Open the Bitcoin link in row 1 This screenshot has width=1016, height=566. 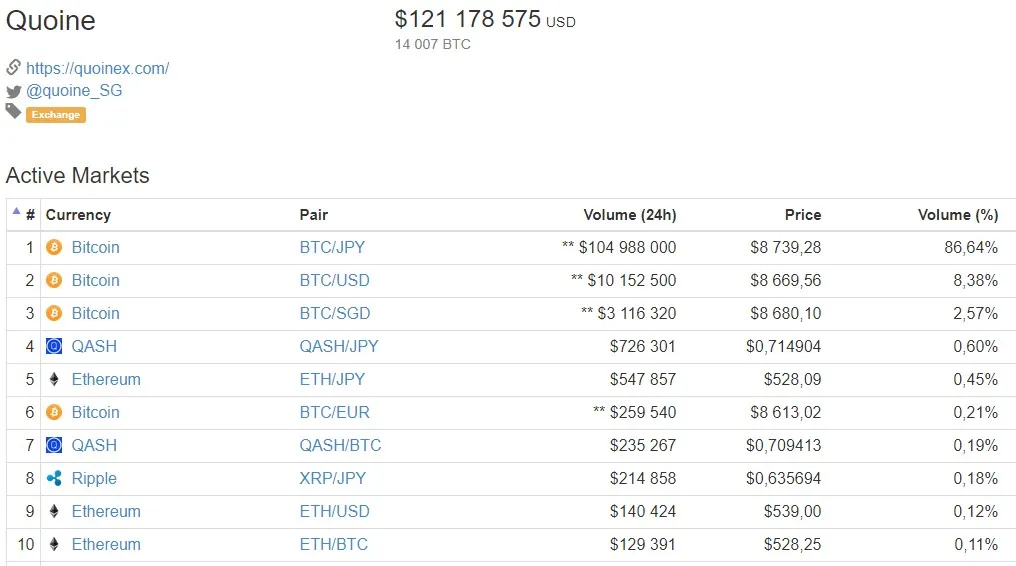pyautogui.click(x=95, y=247)
